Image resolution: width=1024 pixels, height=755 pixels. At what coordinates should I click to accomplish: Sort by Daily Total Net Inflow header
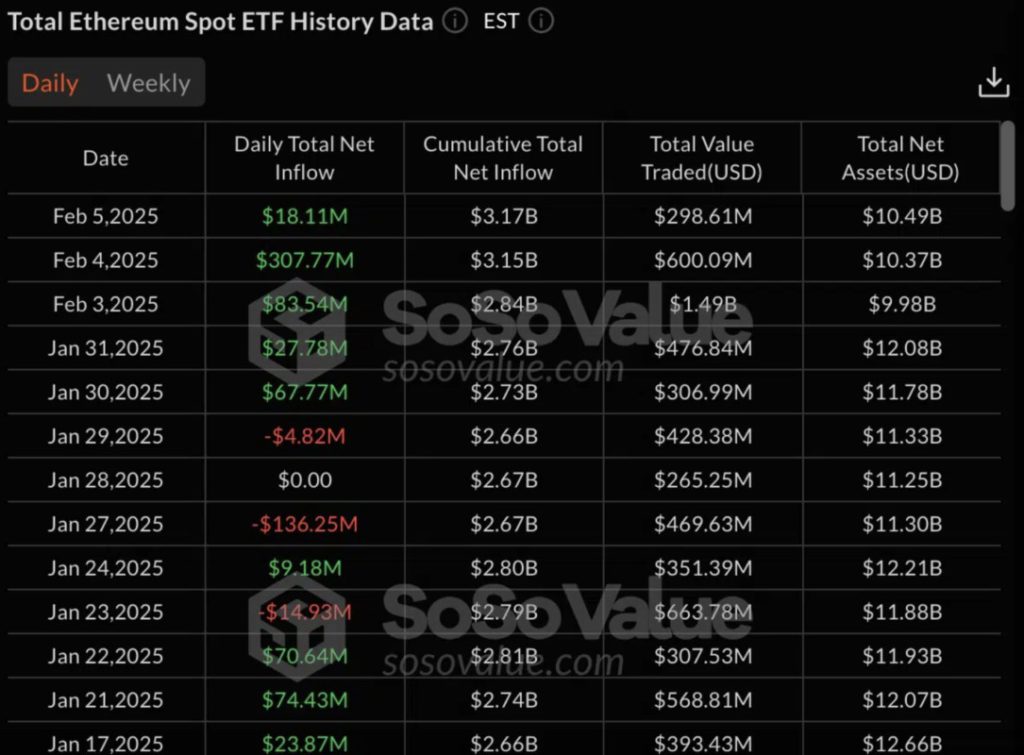tap(304, 158)
